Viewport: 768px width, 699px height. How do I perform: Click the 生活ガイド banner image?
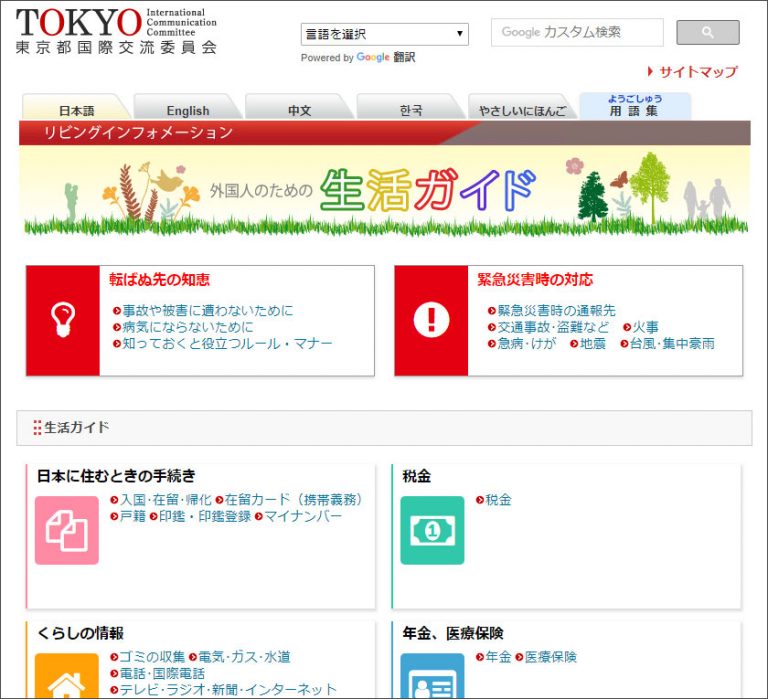(x=384, y=190)
